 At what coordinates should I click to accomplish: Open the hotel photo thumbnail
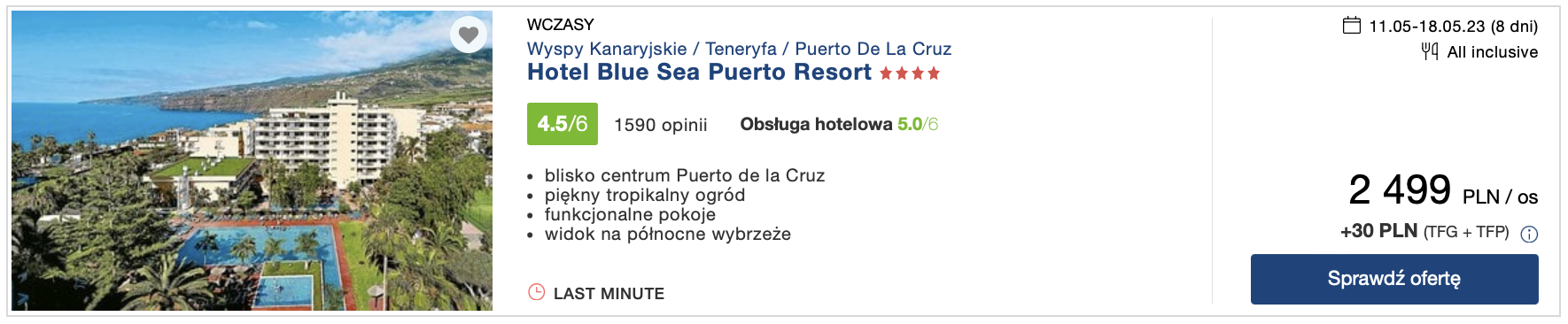[x=252, y=160]
